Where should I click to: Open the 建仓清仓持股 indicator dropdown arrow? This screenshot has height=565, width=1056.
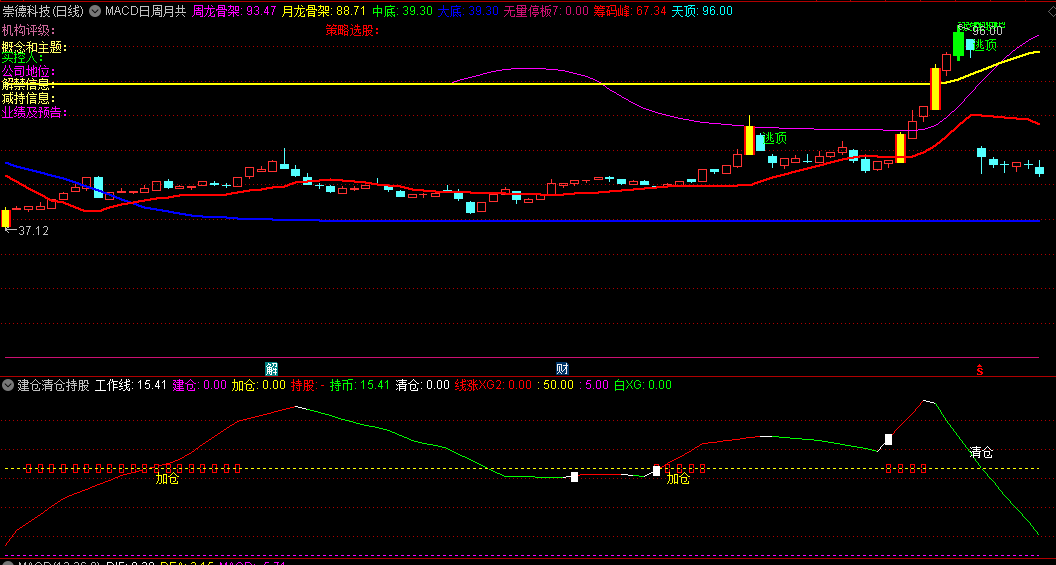[8, 385]
